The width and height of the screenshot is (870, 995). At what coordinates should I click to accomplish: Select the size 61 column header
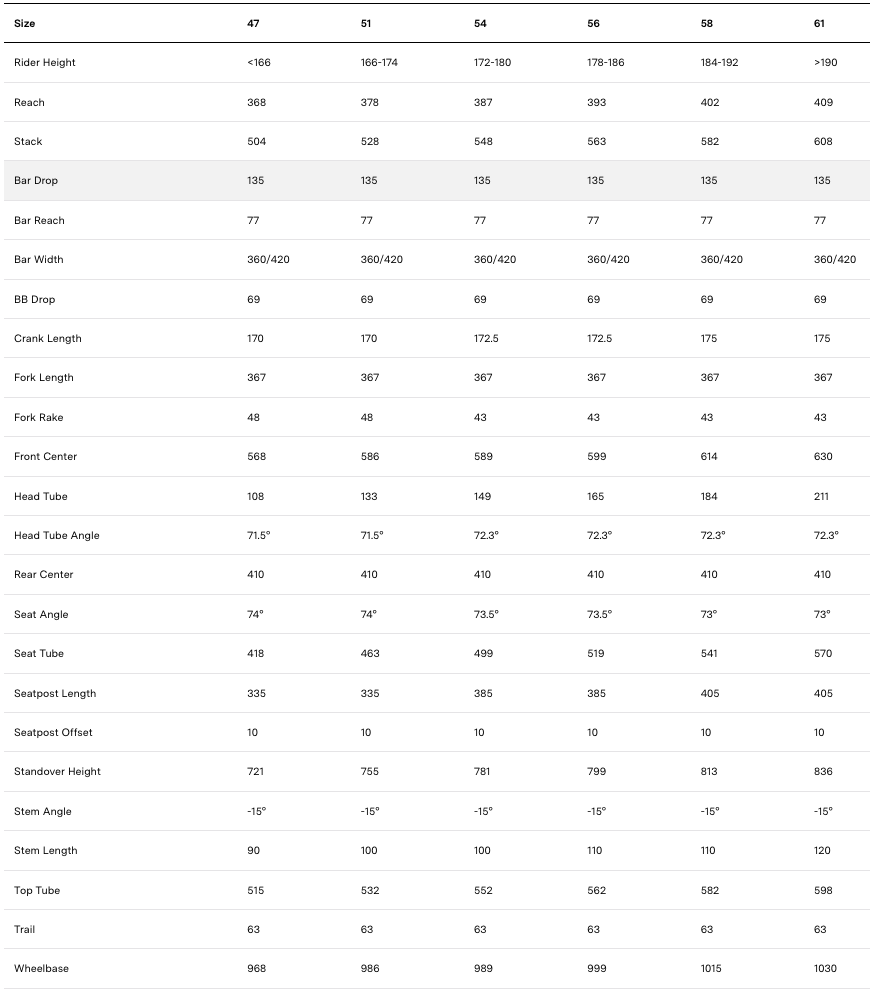[820, 23]
